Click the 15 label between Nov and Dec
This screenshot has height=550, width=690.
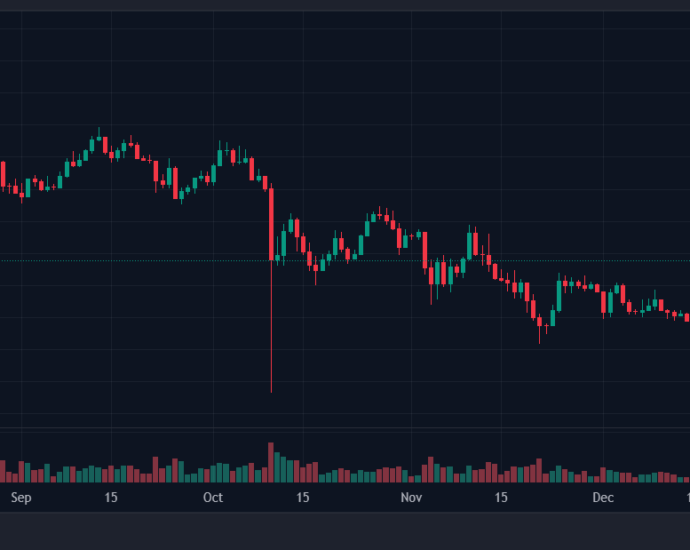pyautogui.click(x=501, y=497)
